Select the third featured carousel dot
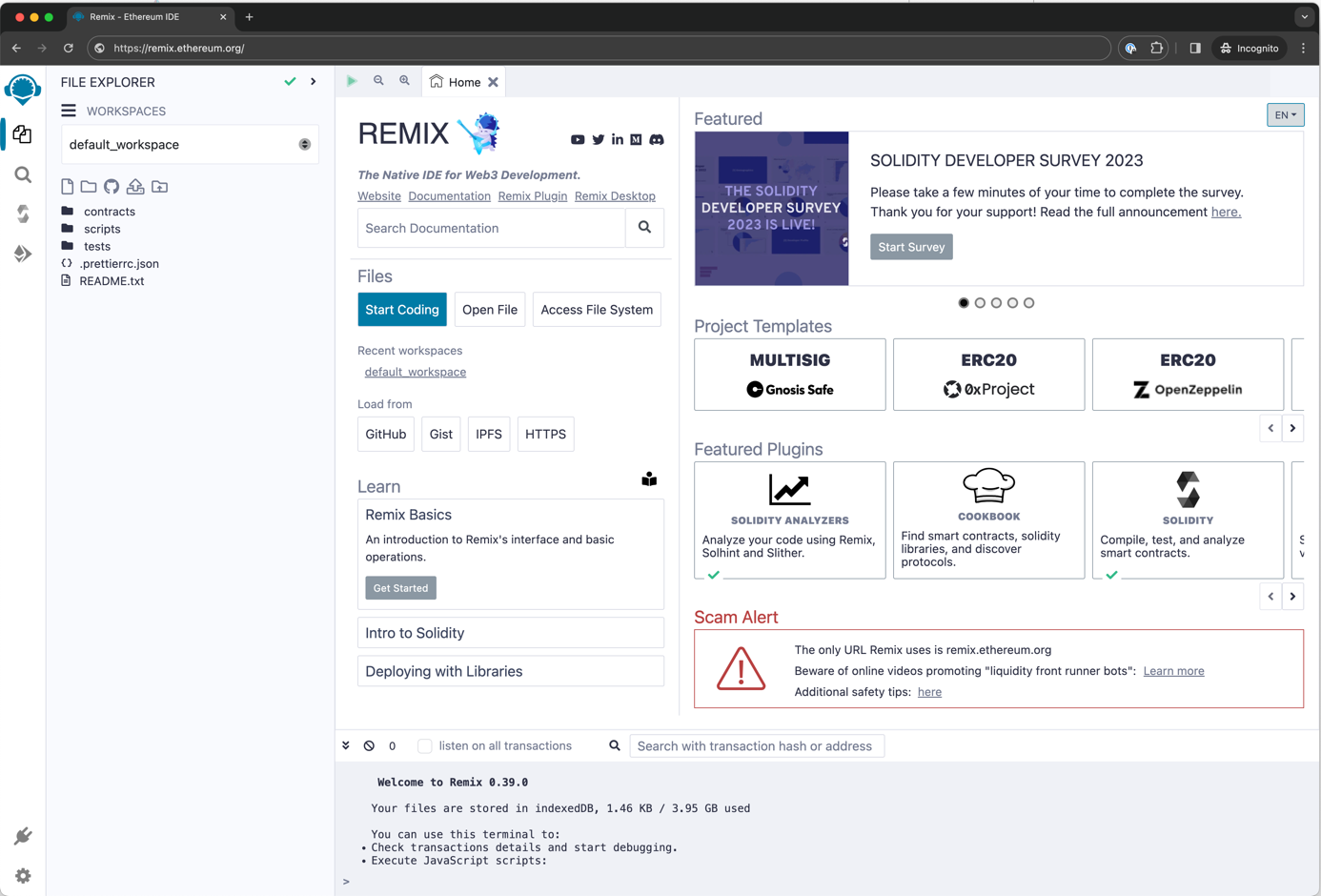The height and width of the screenshot is (896, 1321). 996,303
